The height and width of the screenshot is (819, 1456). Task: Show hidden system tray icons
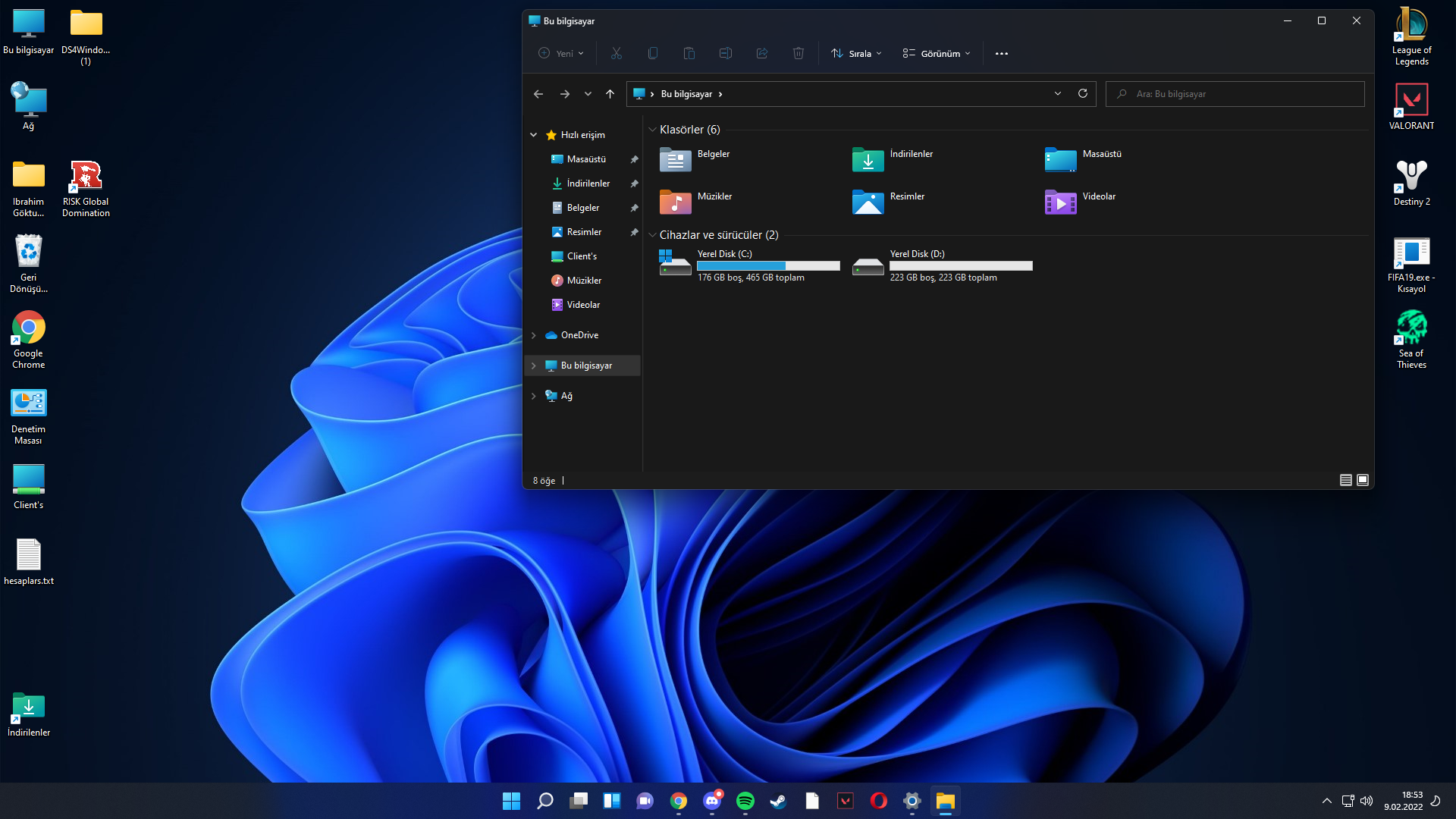coord(1326,801)
